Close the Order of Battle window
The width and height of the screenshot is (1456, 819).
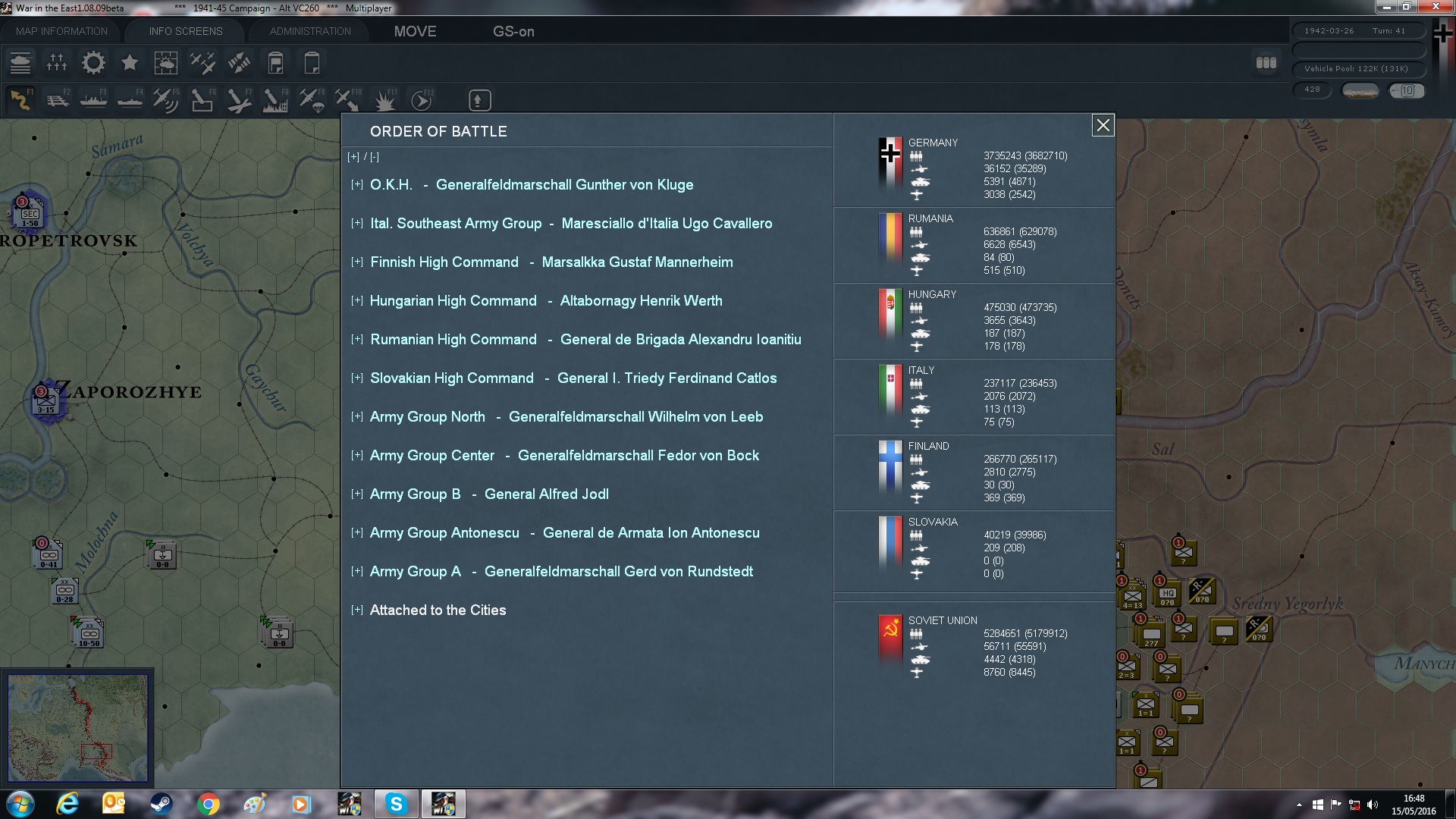[x=1103, y=125]
